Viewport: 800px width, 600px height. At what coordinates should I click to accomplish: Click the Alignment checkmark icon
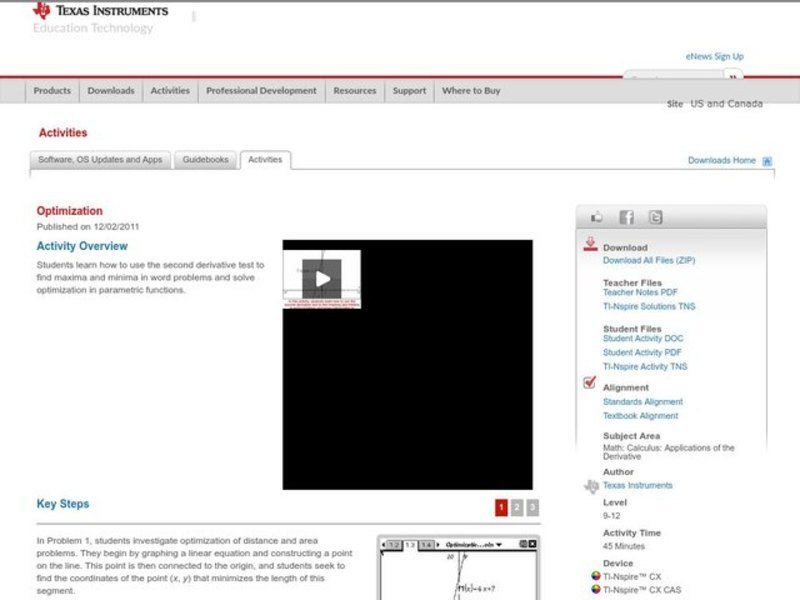[x=590, y=384]
